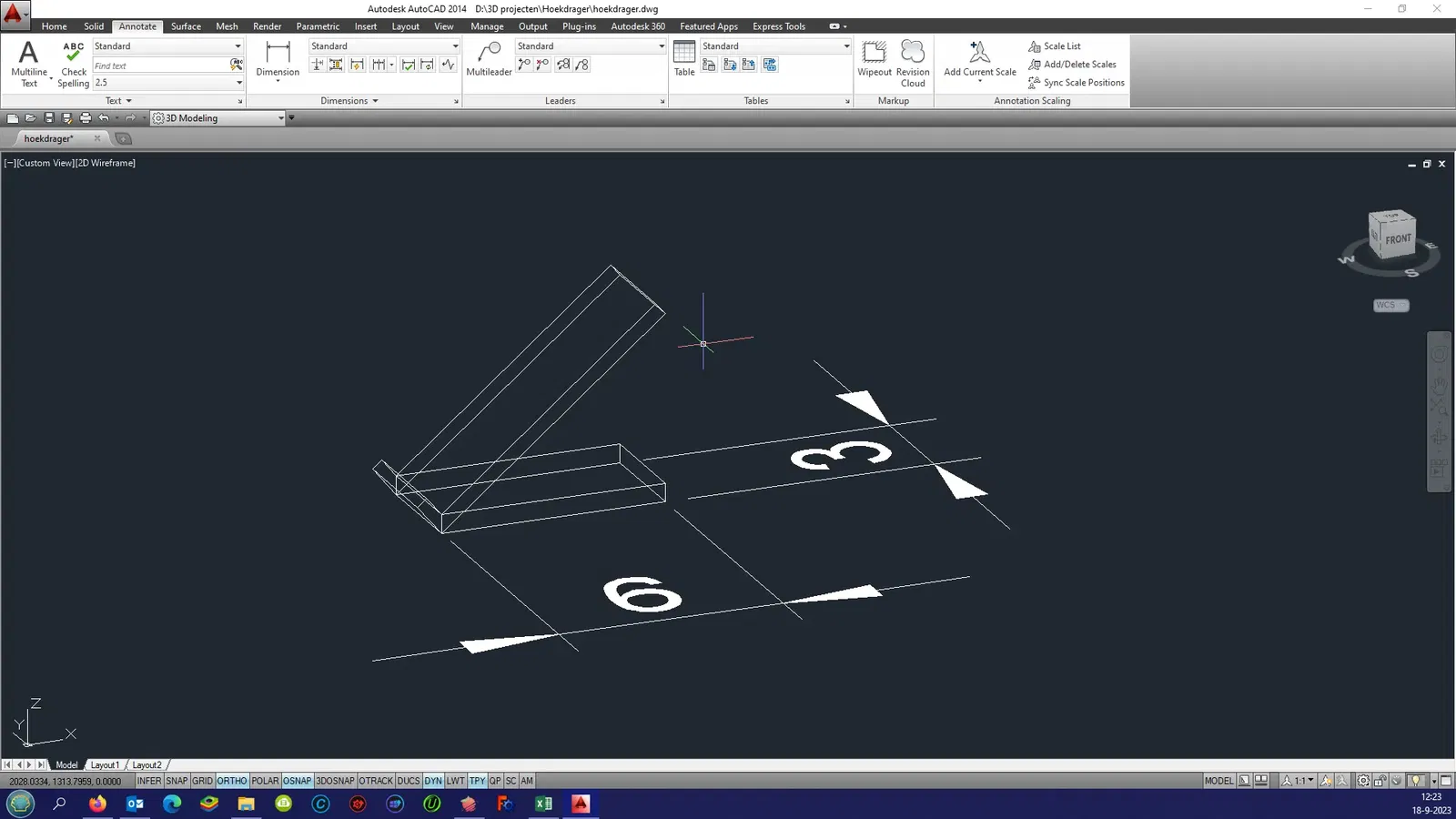Click the viewport Custom View label
Image resolution: width=1456 pixels, height=819 pixels.
click(x=45, y=163)
